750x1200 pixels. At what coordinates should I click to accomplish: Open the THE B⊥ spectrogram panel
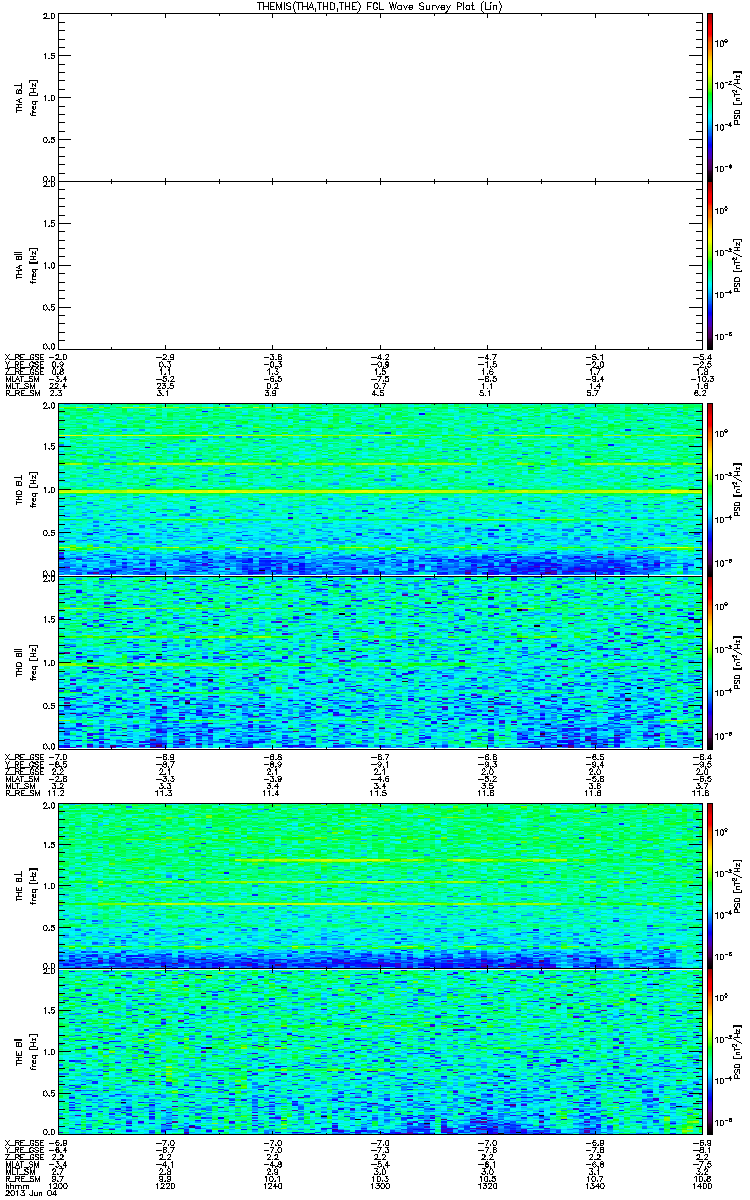pos(378,885)
